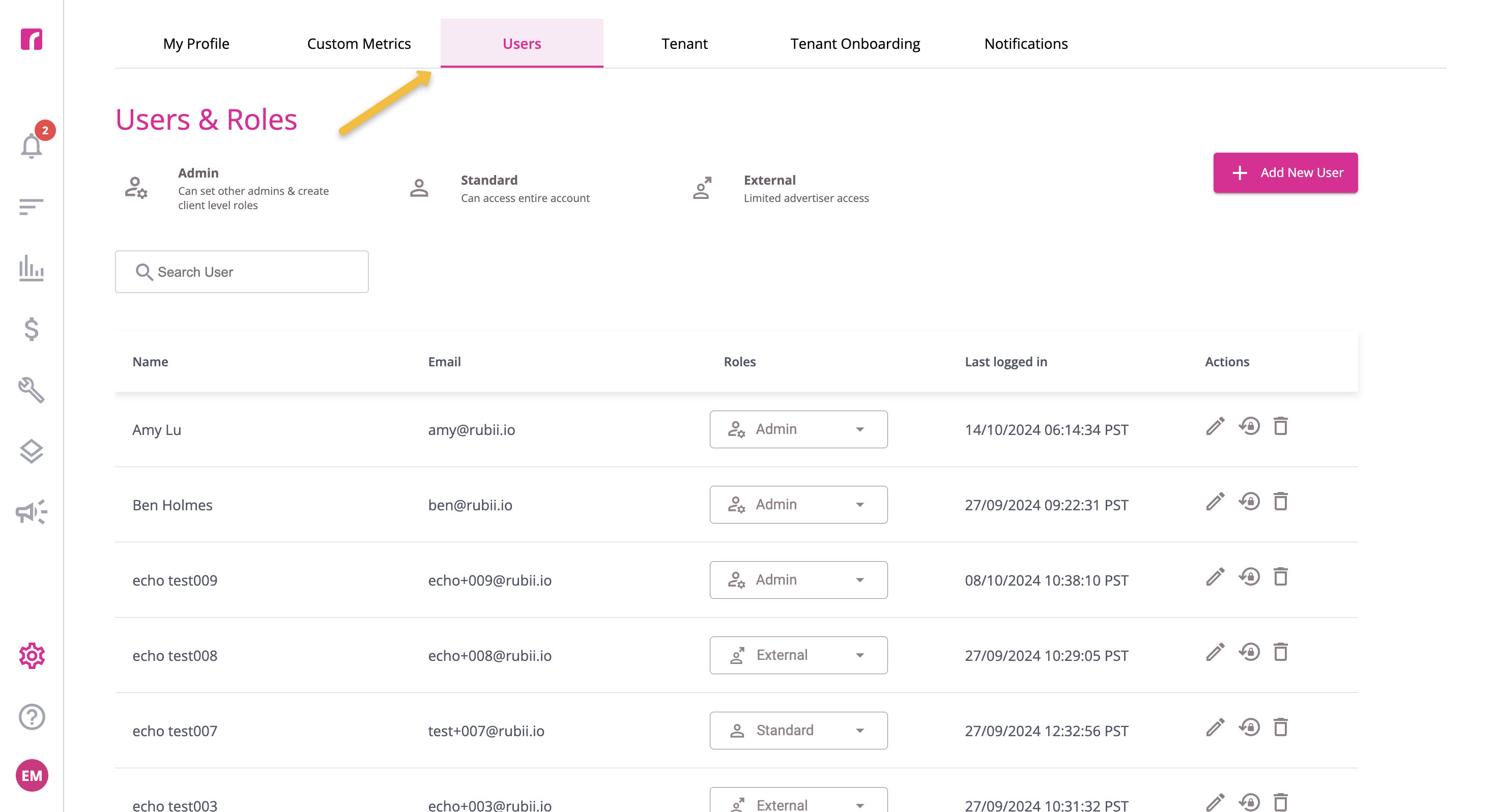The width and height of the screenshot is (1496, 812).
Task: Switch to the Tenant Onboarding tab
Action: click(855, 44)
